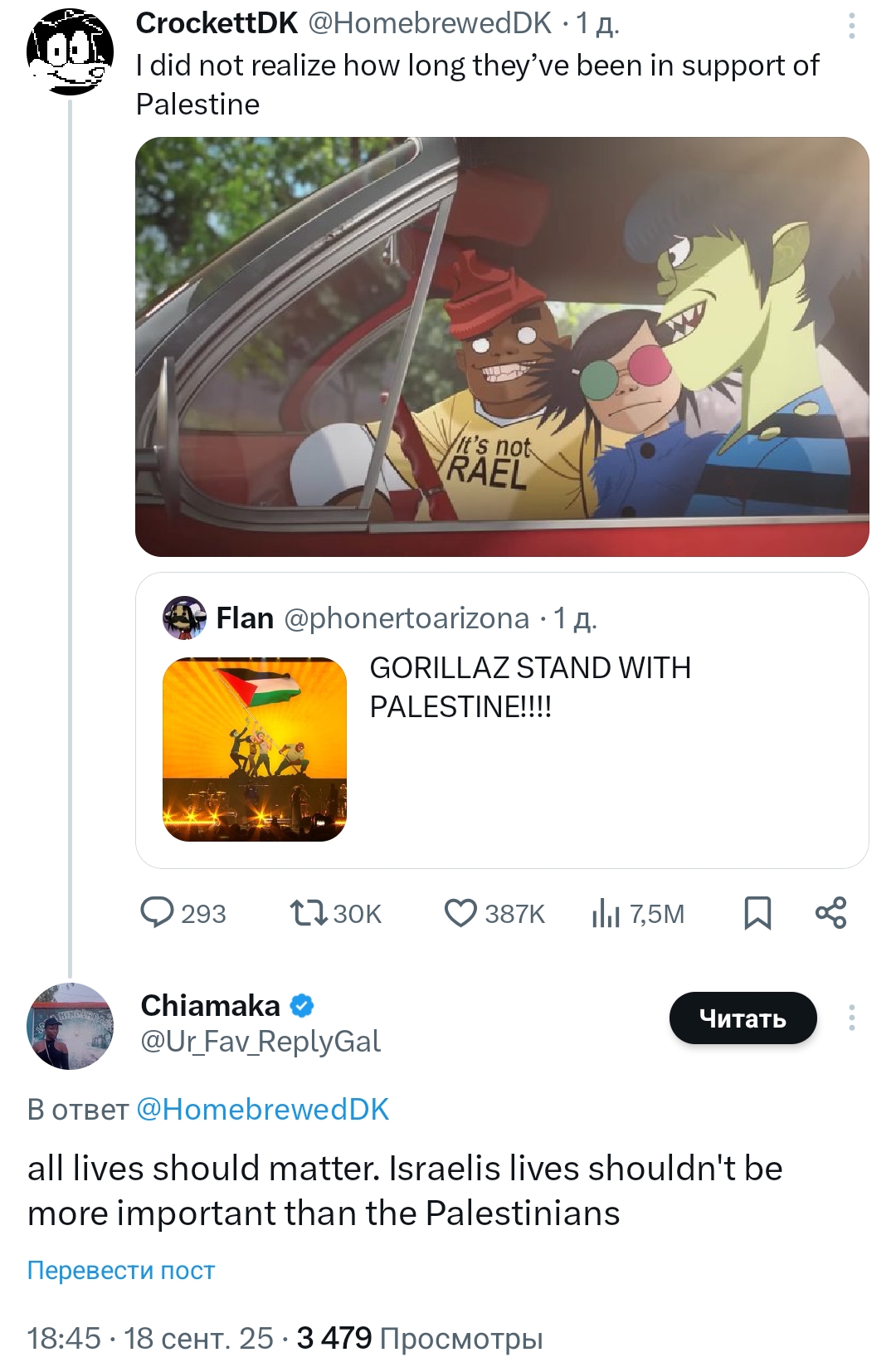Tap the retweet icon
896x1372 pixels.
click(x=308, y=913)
